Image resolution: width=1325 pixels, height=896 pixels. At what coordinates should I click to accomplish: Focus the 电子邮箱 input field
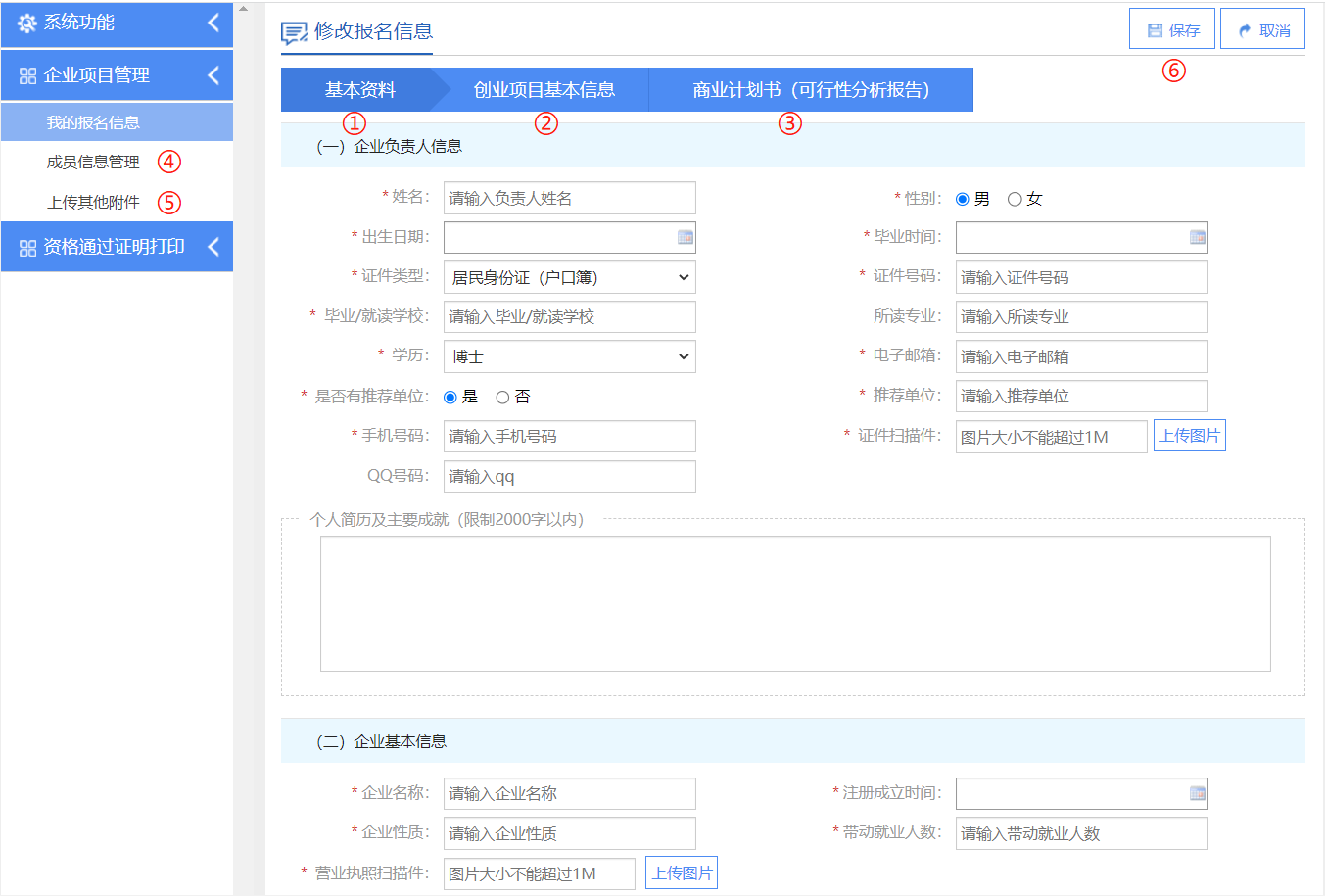(1082, 356)
